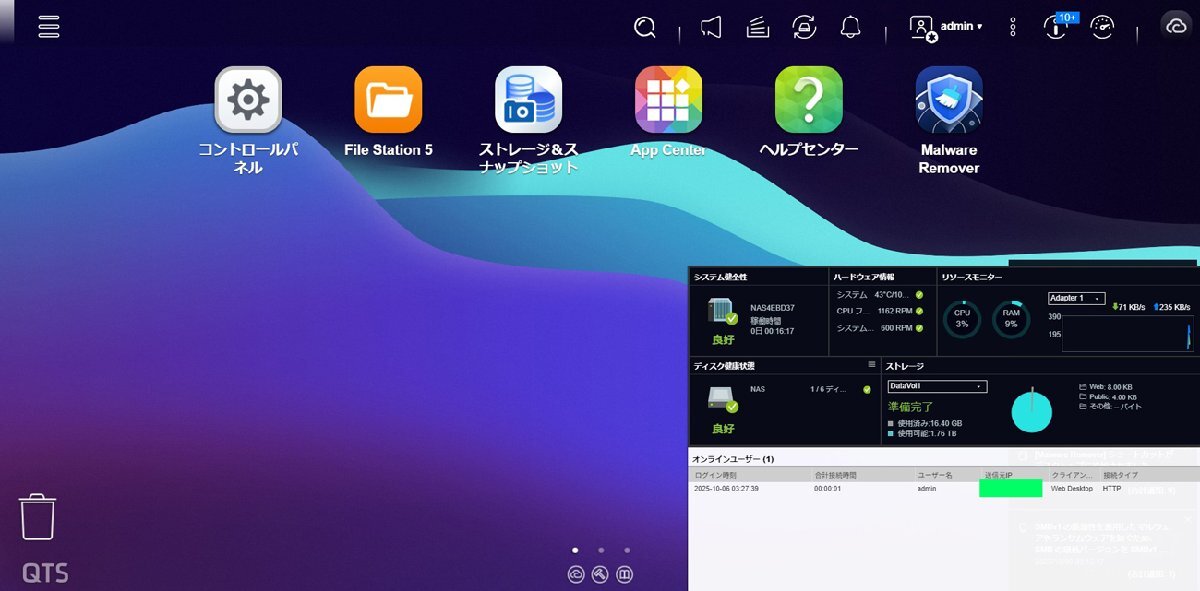Click the システム 43°C temperature row
1200x591 pixels.
(879, 295)
